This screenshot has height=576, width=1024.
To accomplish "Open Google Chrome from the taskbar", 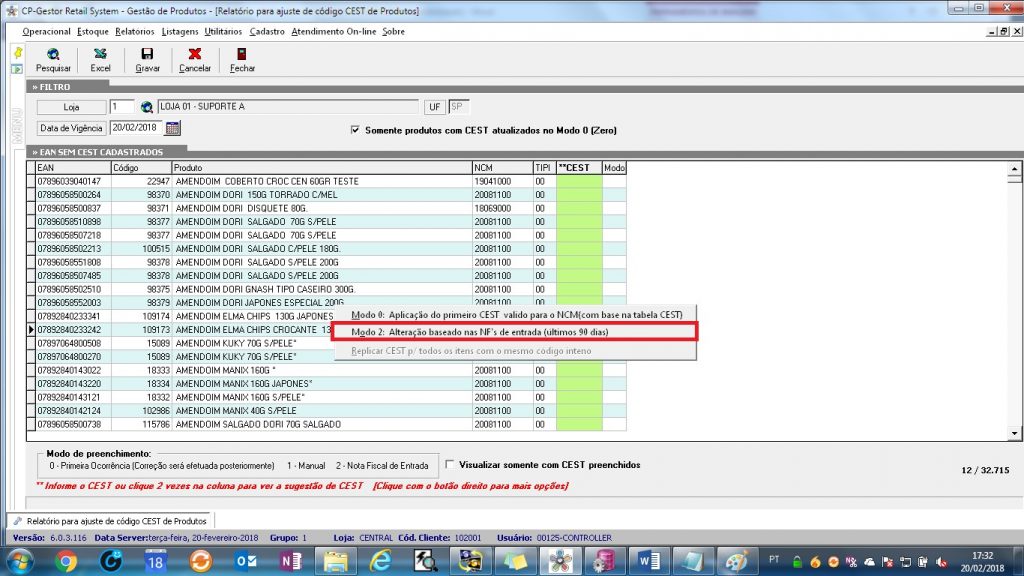I will coord(67,561).
